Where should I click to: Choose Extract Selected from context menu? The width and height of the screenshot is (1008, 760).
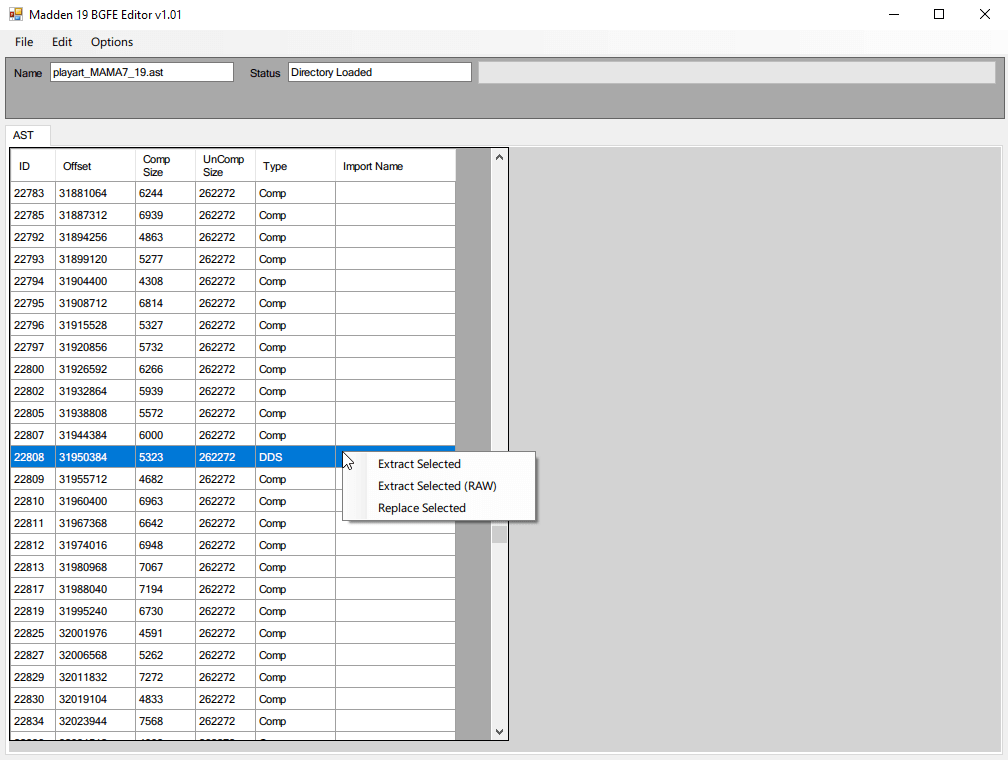419,464
